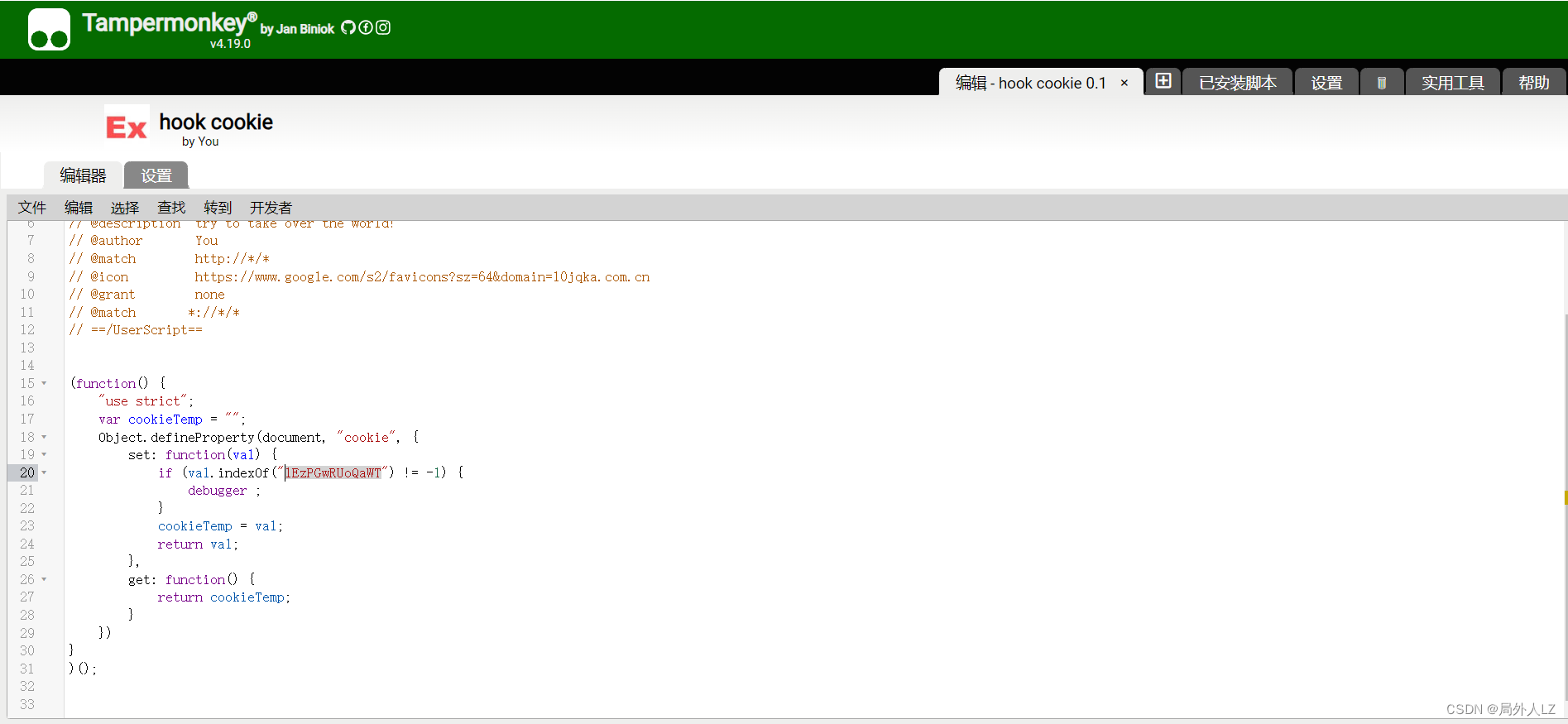Click line number 33 in the gutter
The image size is (1568, 724).
(x=27, y=704)
